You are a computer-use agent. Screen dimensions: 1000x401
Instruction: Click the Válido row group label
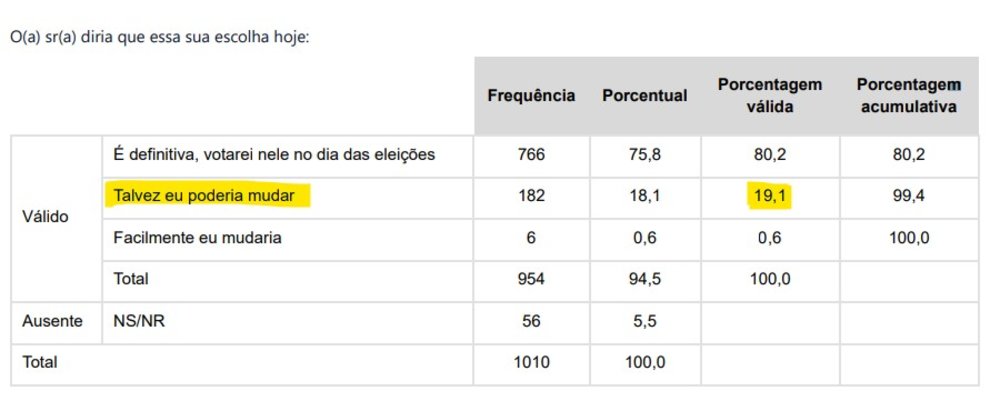coord(45,217)
